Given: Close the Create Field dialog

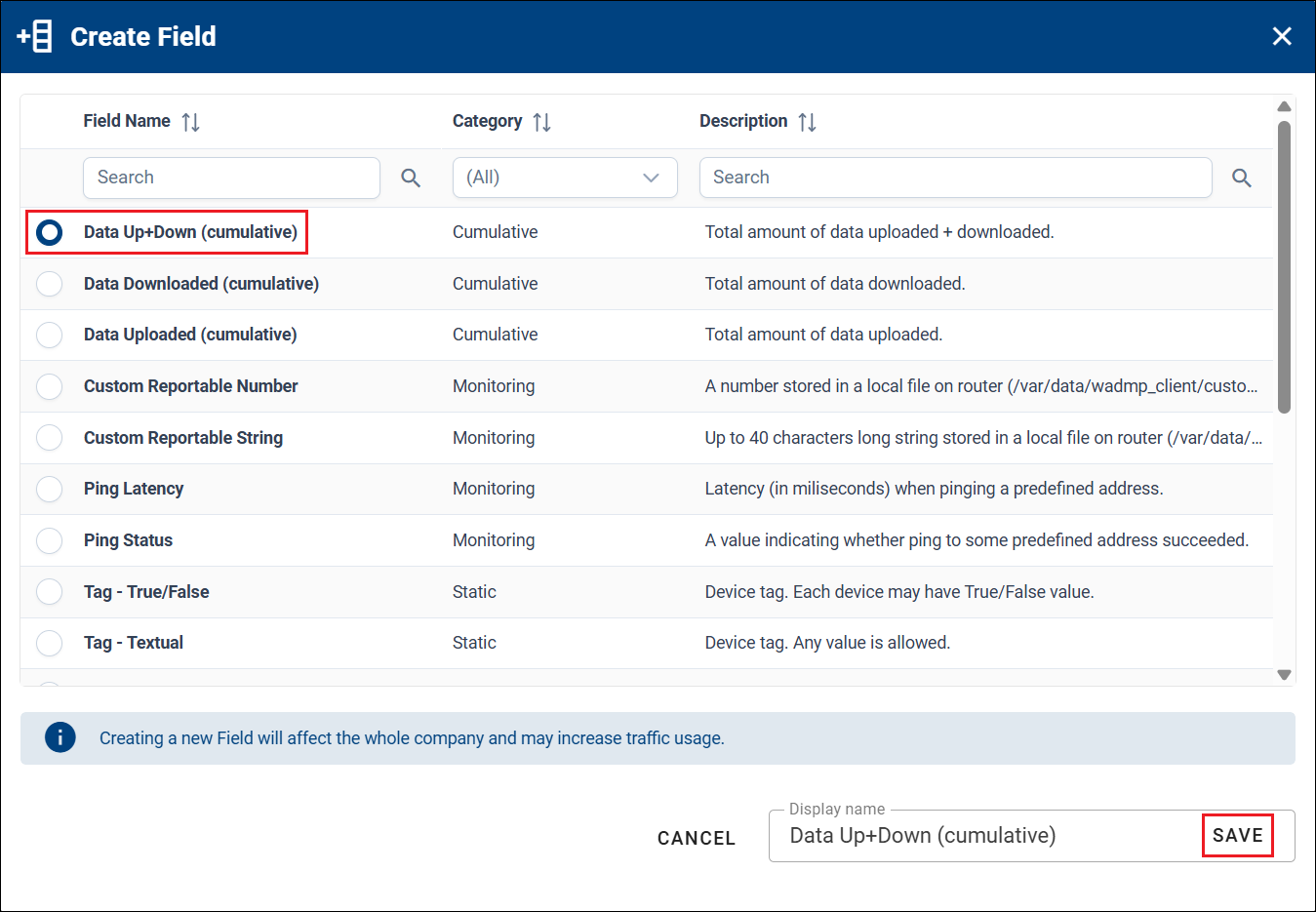Looking at the screenshot, I should (1282, 36).
